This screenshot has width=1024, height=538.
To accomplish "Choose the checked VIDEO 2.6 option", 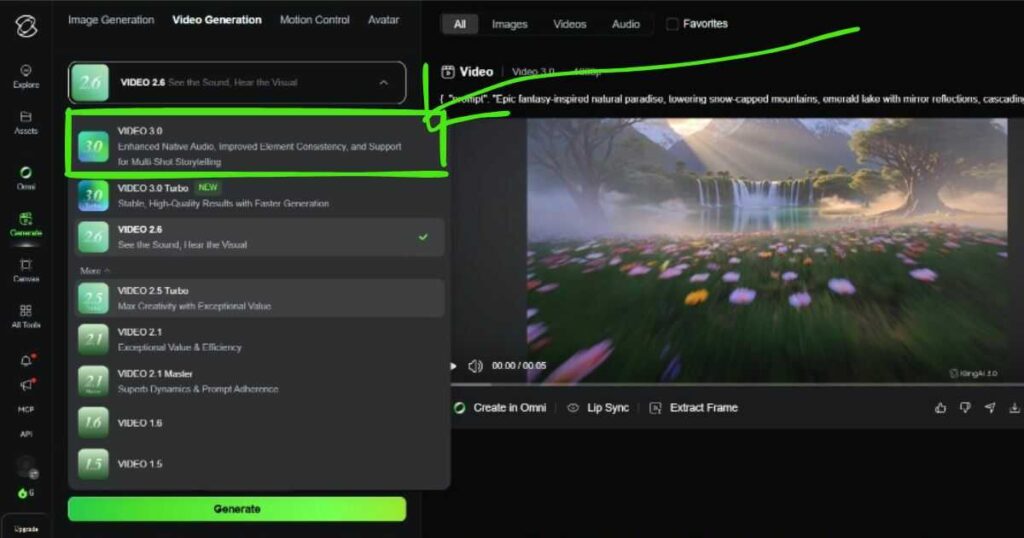I will [x=258, y=237].
